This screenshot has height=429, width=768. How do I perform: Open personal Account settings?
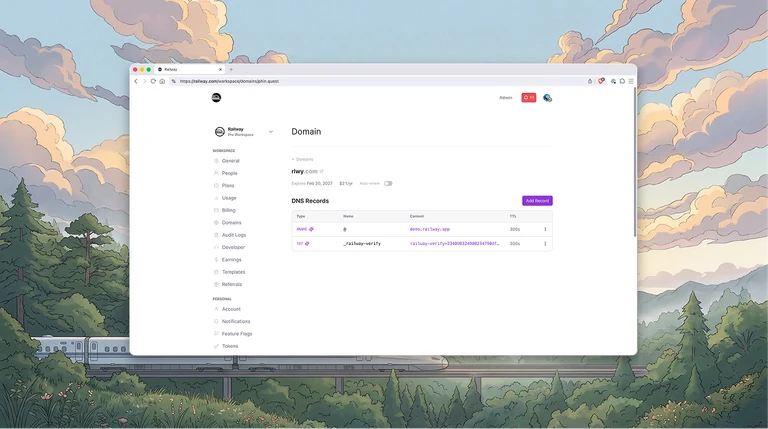(227, 309)
